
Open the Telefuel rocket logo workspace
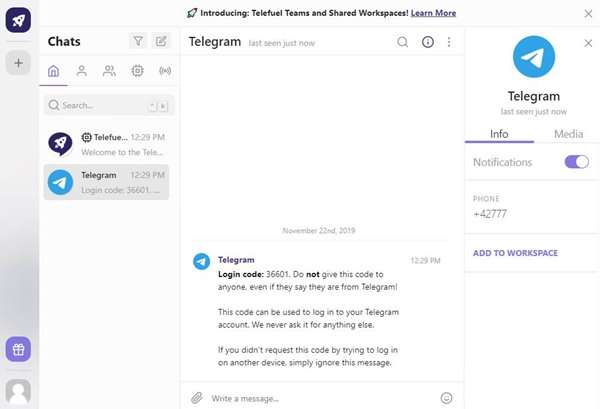coord(18,20)
